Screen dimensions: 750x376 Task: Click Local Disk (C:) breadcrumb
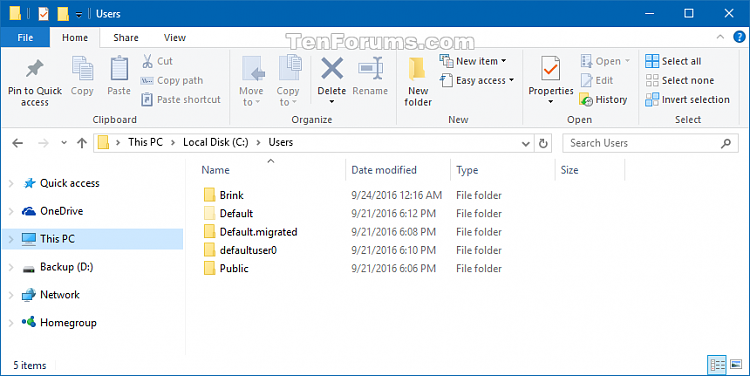pos(216,143)
